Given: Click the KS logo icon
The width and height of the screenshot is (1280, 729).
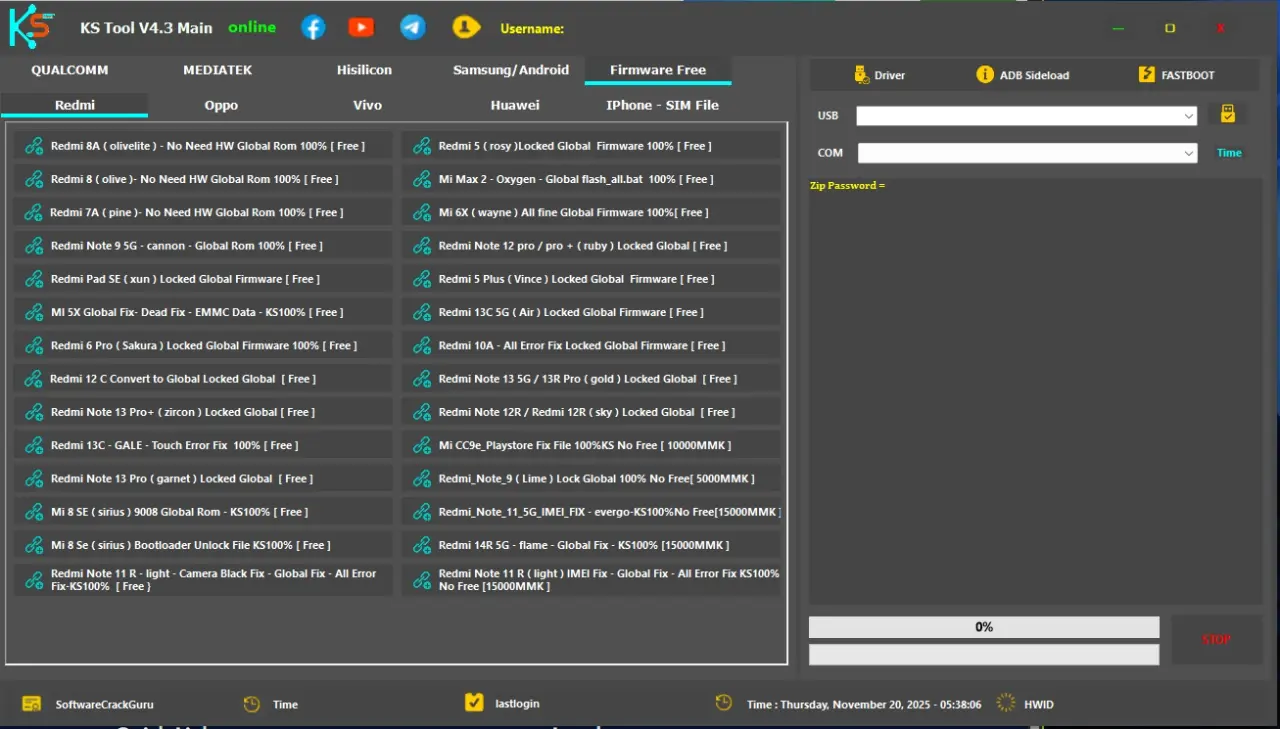Looking at the screenshot, I should point(30,27).
